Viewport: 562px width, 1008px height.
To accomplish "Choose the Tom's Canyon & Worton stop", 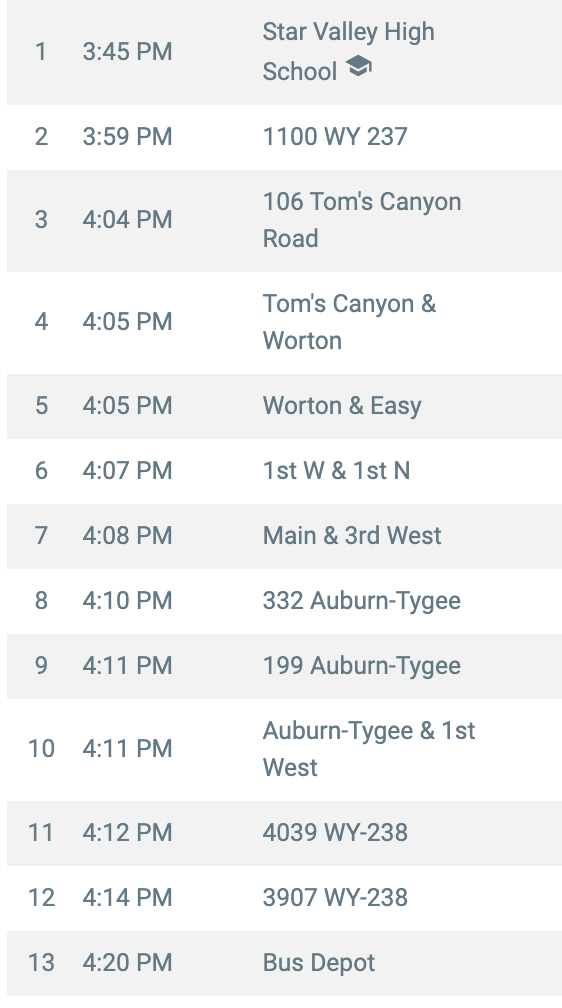I will 284,323.
